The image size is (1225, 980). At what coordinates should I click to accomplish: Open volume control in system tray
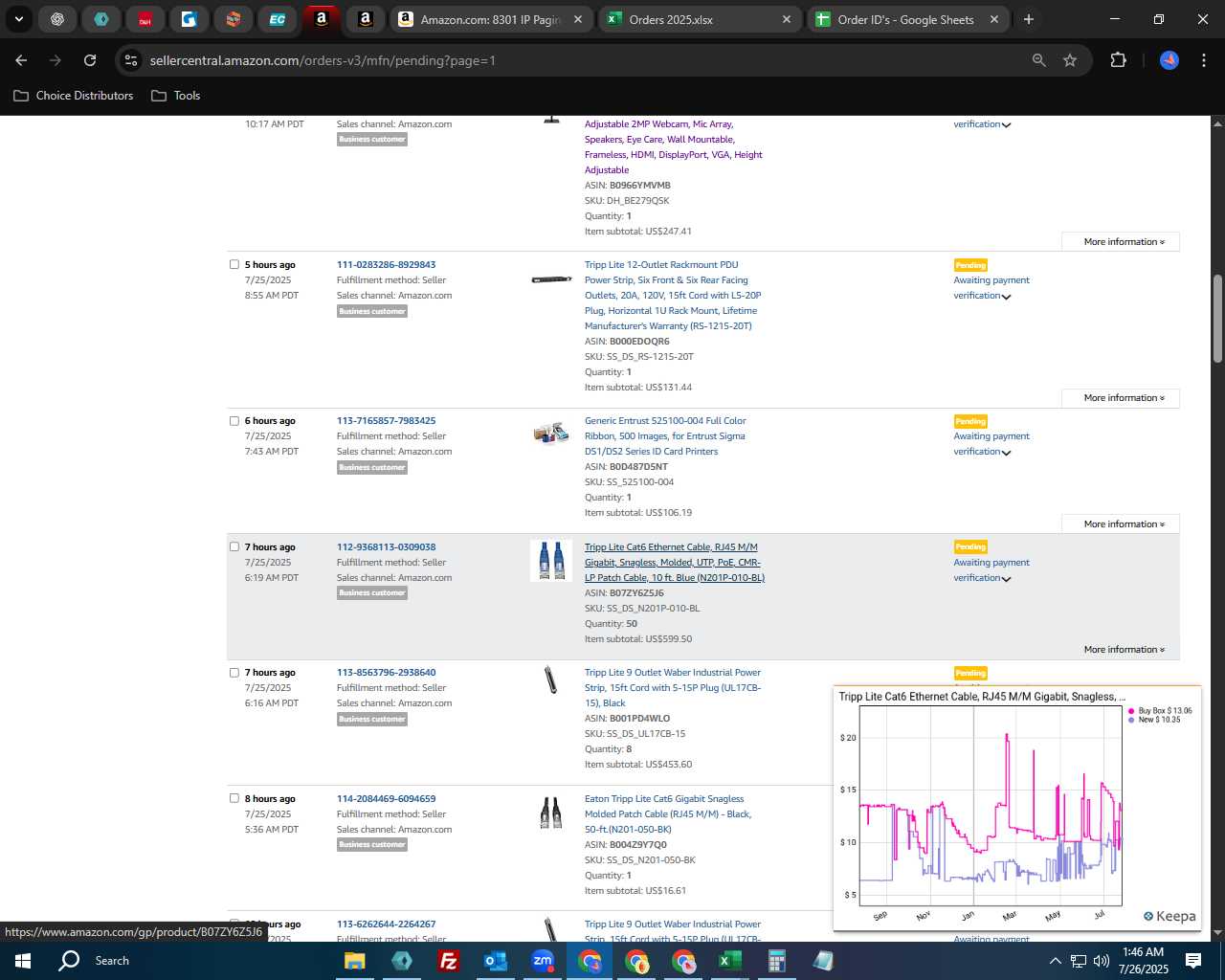click(1101, 961)
